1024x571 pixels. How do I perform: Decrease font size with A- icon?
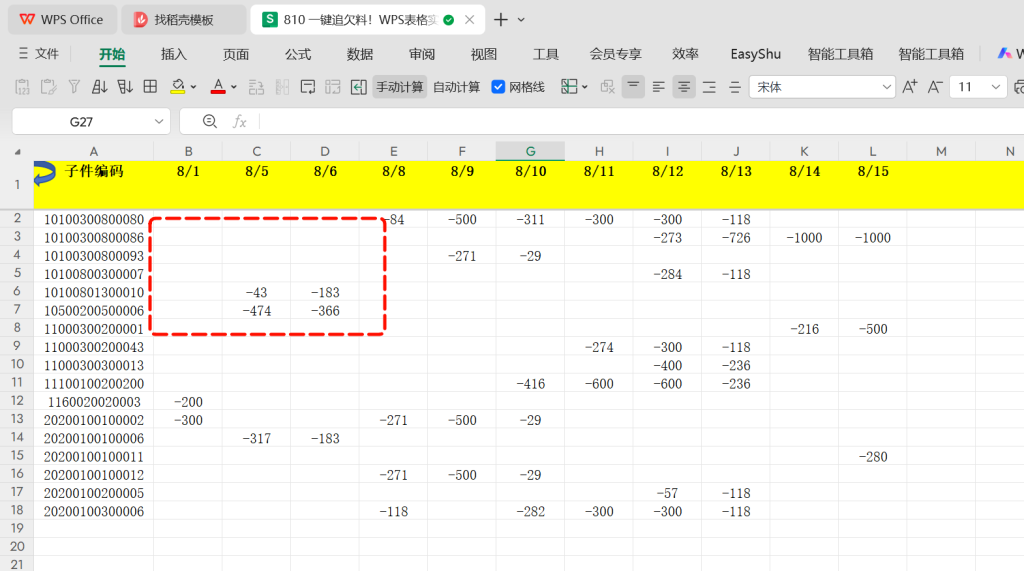click(935, 87)
